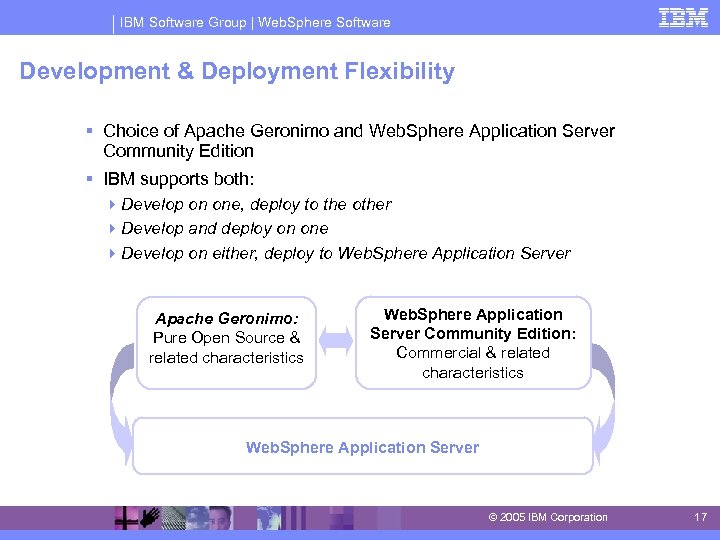Click the WebSphere Software header text
Viewport: 720px width, 540px height.
[324, 22]
